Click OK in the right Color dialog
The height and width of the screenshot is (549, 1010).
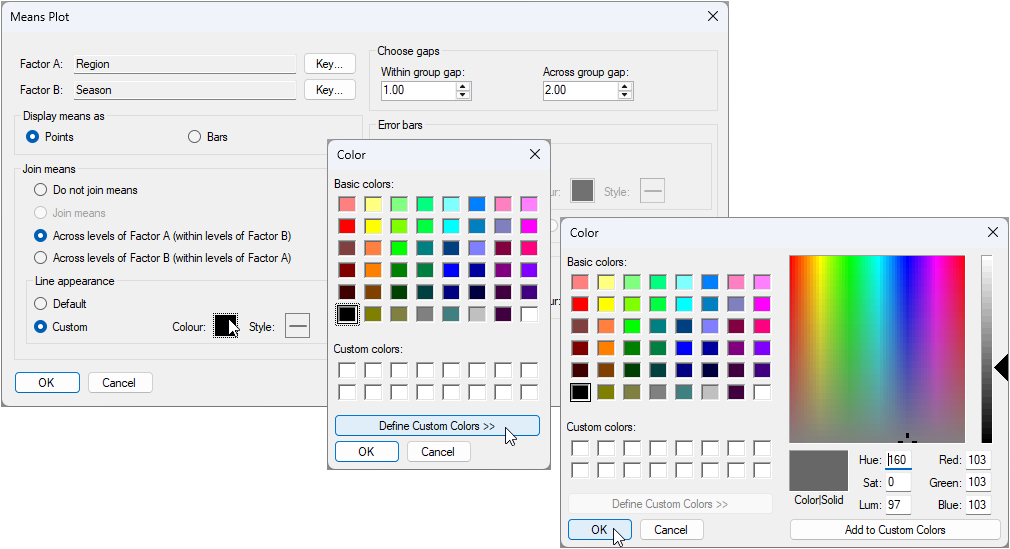pos(600,530)
